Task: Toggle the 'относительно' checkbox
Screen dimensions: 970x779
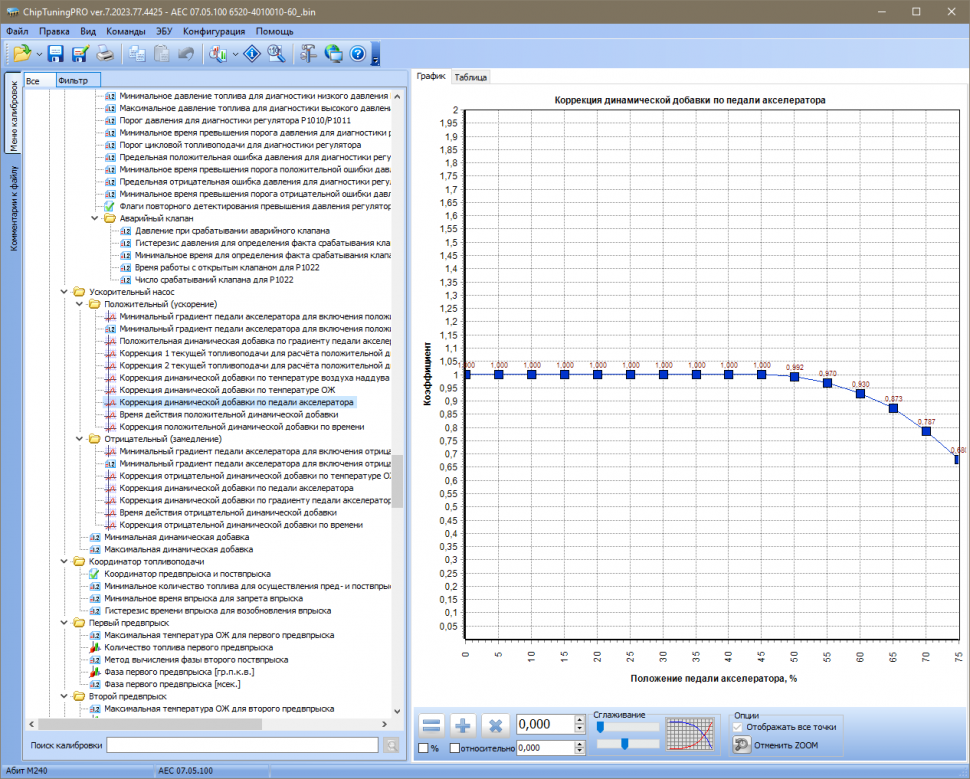Action: pyautogui.click(x=456, y=748)
